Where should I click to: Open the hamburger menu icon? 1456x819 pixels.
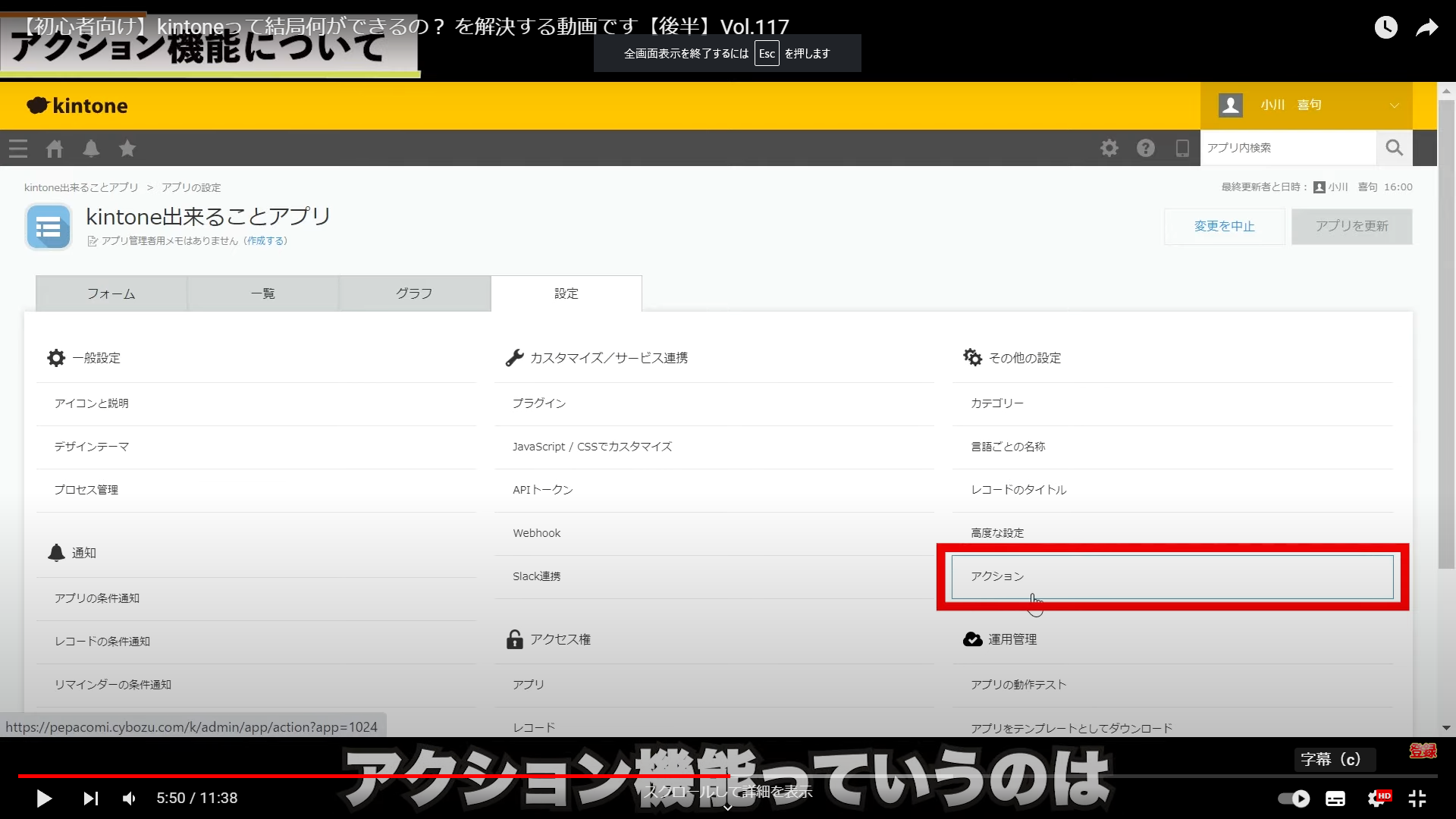18,149
